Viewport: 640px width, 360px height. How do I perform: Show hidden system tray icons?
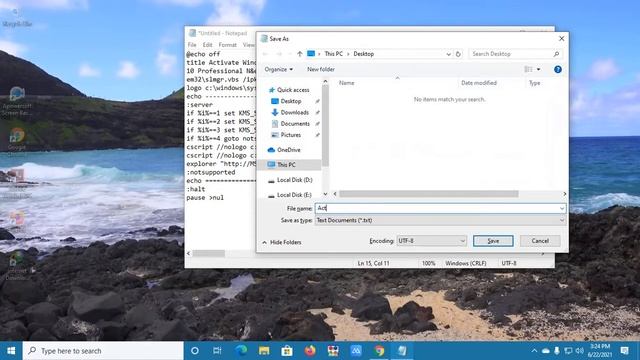click(x=534, y=351)
